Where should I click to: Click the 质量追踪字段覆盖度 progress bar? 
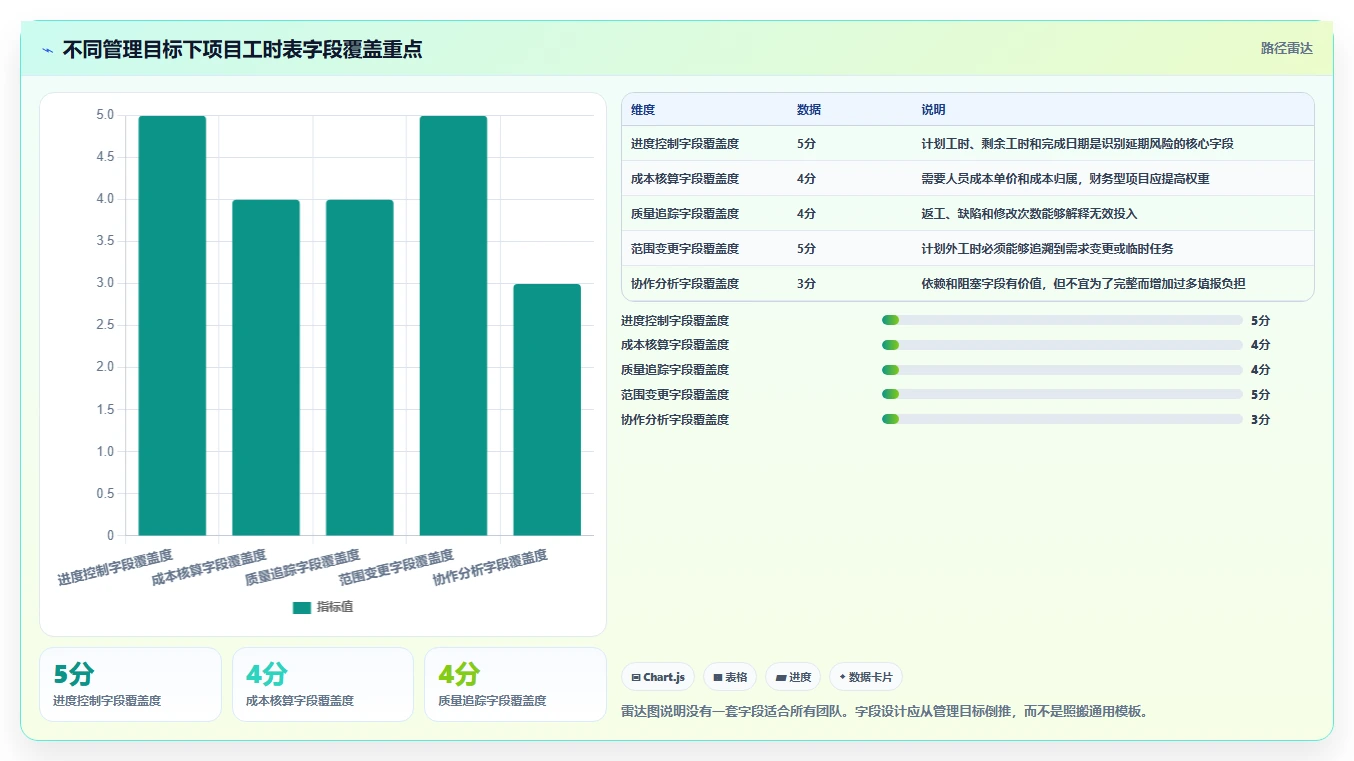(x=1062, y=370)
